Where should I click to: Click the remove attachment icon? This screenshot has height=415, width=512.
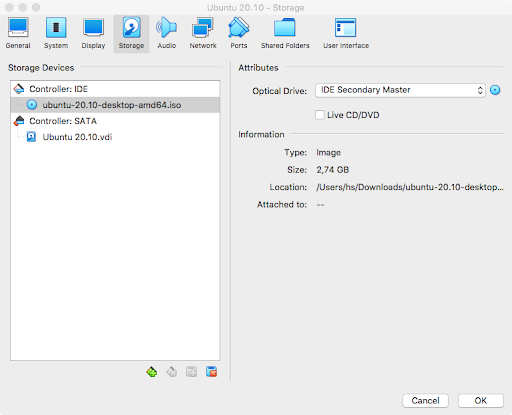click(211, 372)
